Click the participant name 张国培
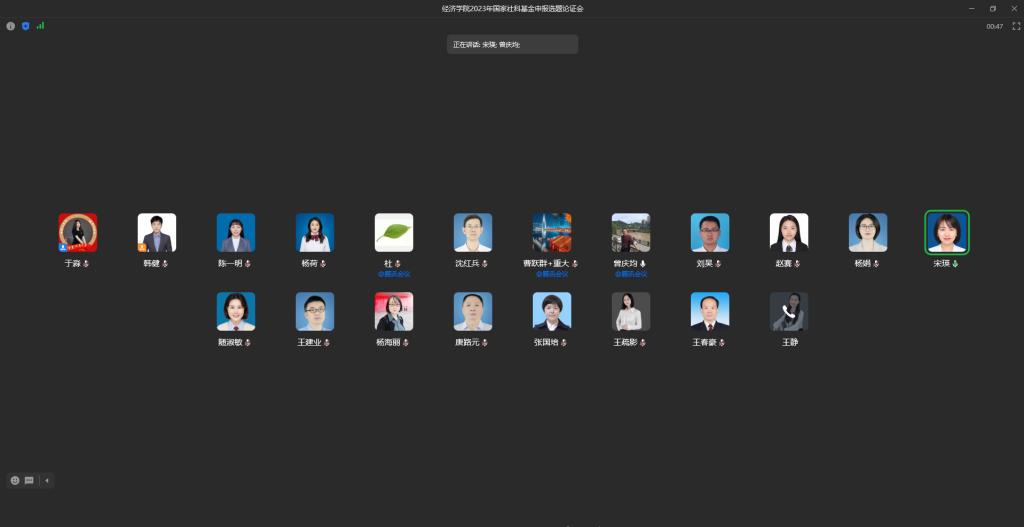Screen dimensions: 1024x527 (546, 343)
